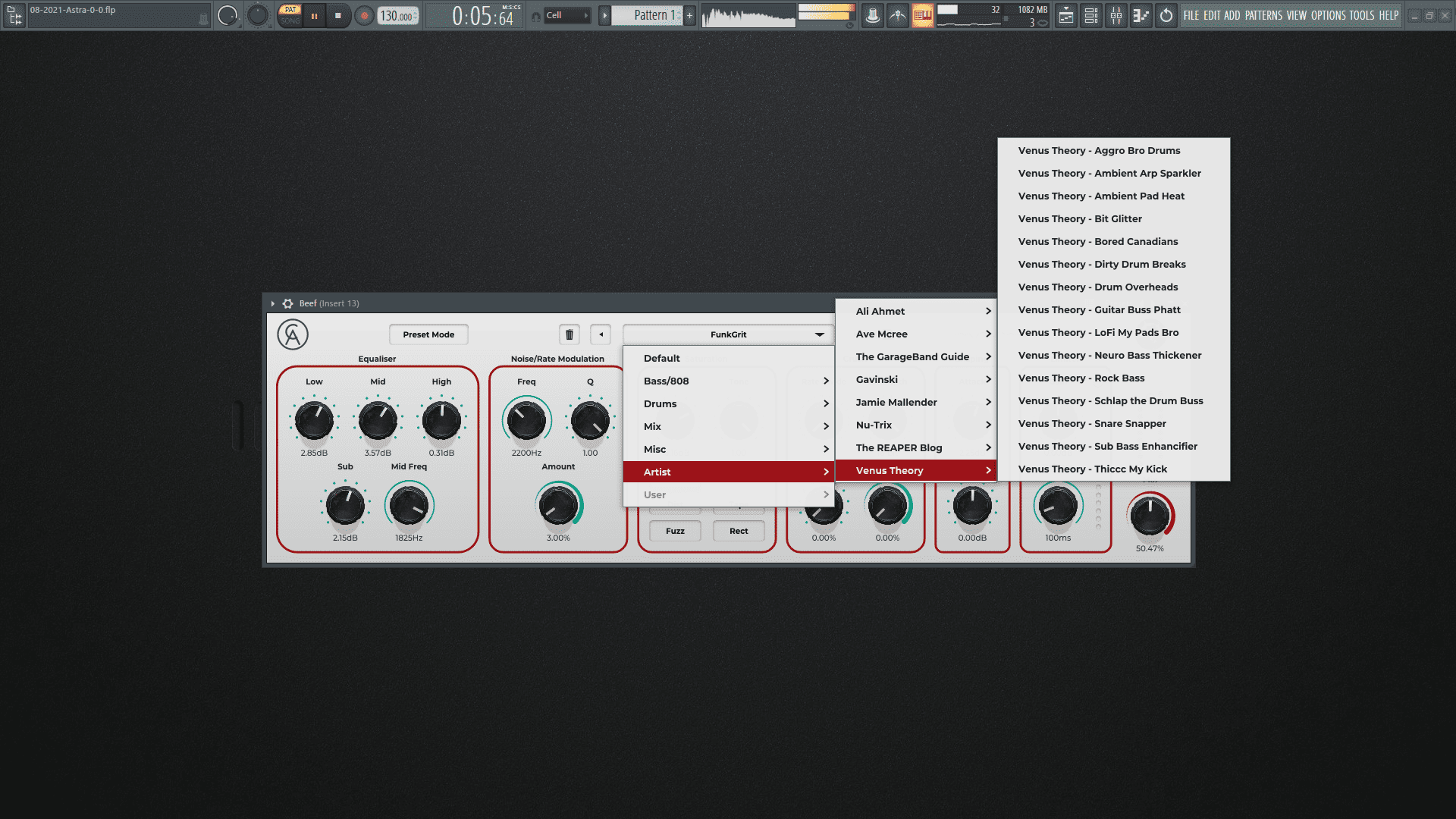Add a new pattern with the plus button
Image resolution: width=1456 pixels, height=819 pixels.
click(689, 15)
